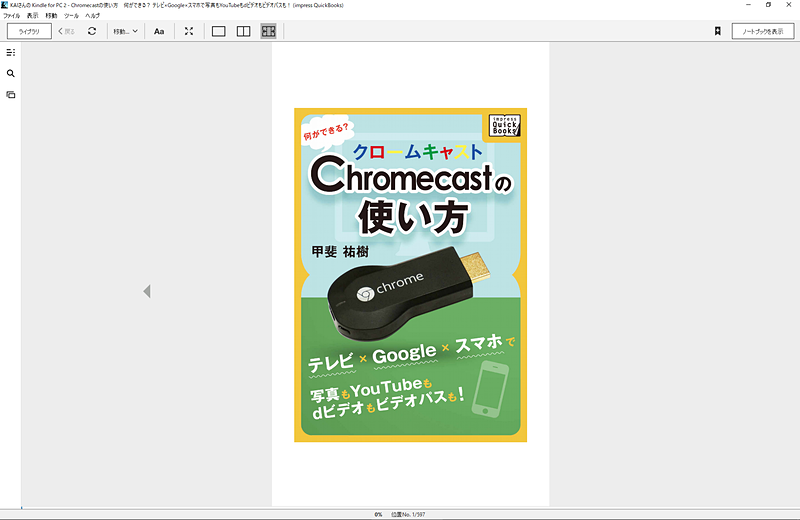Click the Chromecast book cover image
This screenshot has width=800, height=520.
tap(410, 275)
